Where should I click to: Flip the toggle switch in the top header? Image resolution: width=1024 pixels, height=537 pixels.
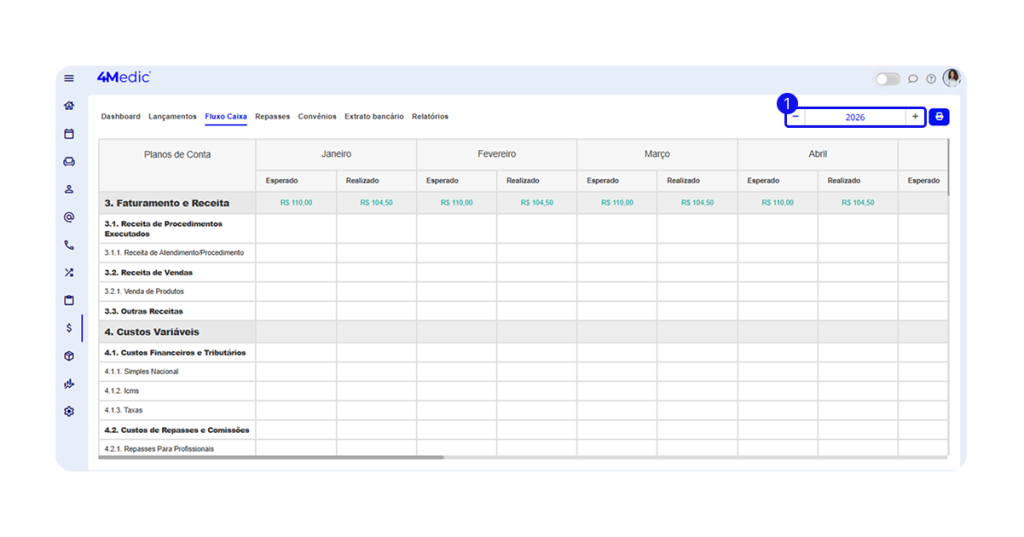pyautogui.click(x=887, y=79)
